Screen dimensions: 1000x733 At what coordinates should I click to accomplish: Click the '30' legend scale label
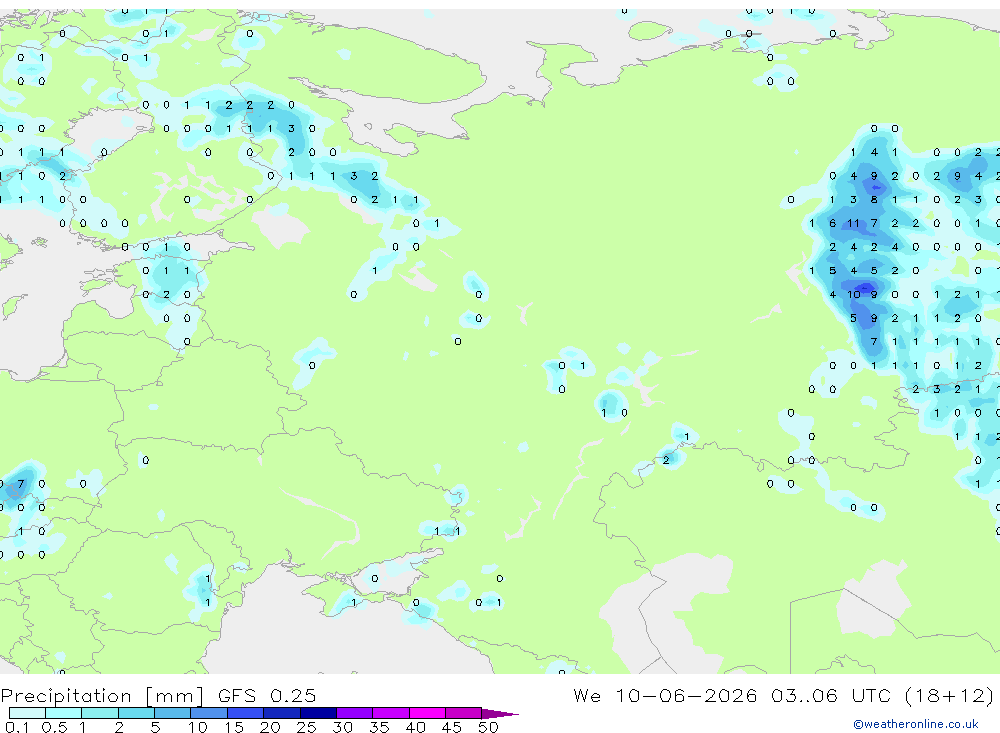(342, 727)
